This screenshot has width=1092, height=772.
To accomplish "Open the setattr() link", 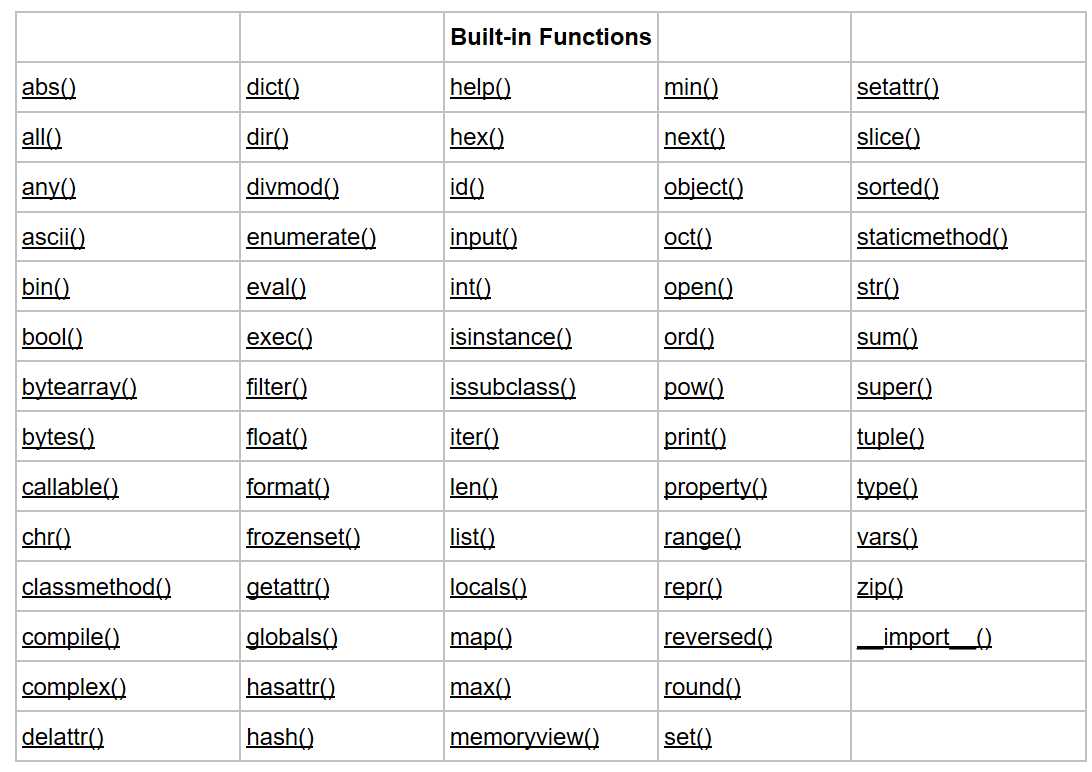I will pos(897,88).
